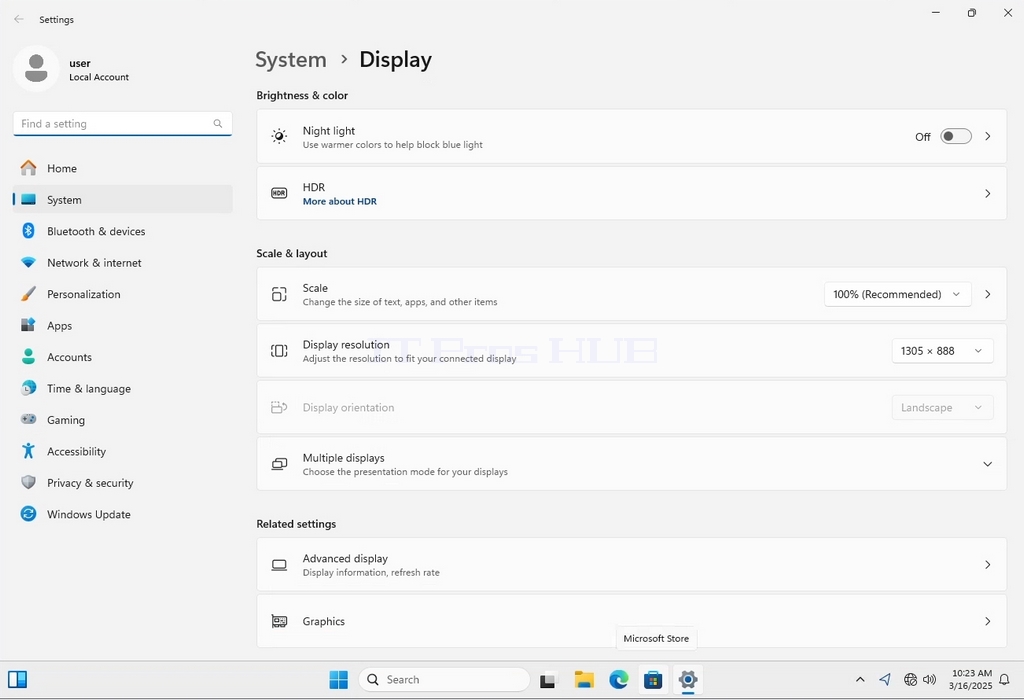Click the back arrow button
Screen dimensions: 1024x700
pyautogui.click(x=19, y=20)
